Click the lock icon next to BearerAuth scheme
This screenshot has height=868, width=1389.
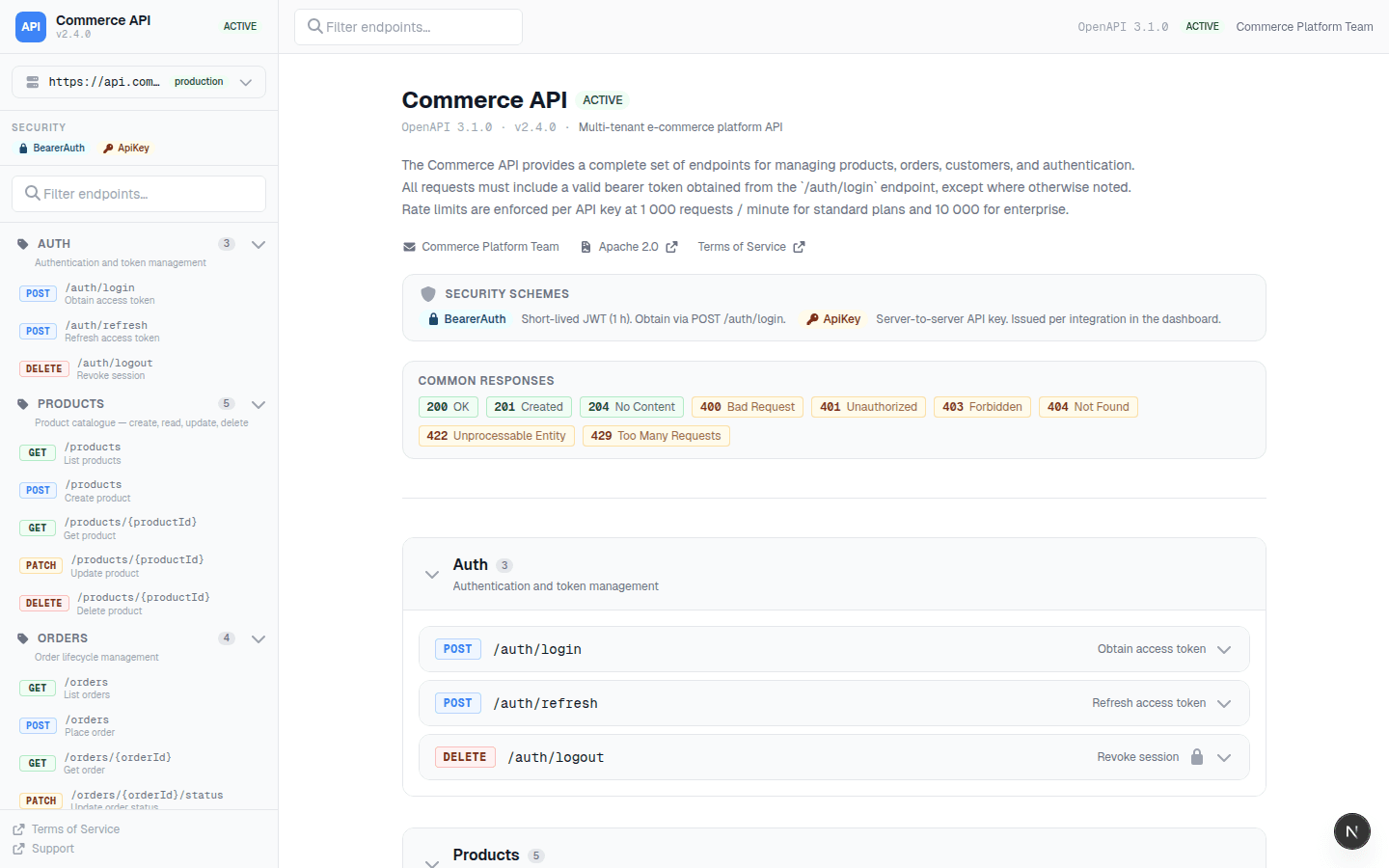pyautogui.click(x=433, y=319)
